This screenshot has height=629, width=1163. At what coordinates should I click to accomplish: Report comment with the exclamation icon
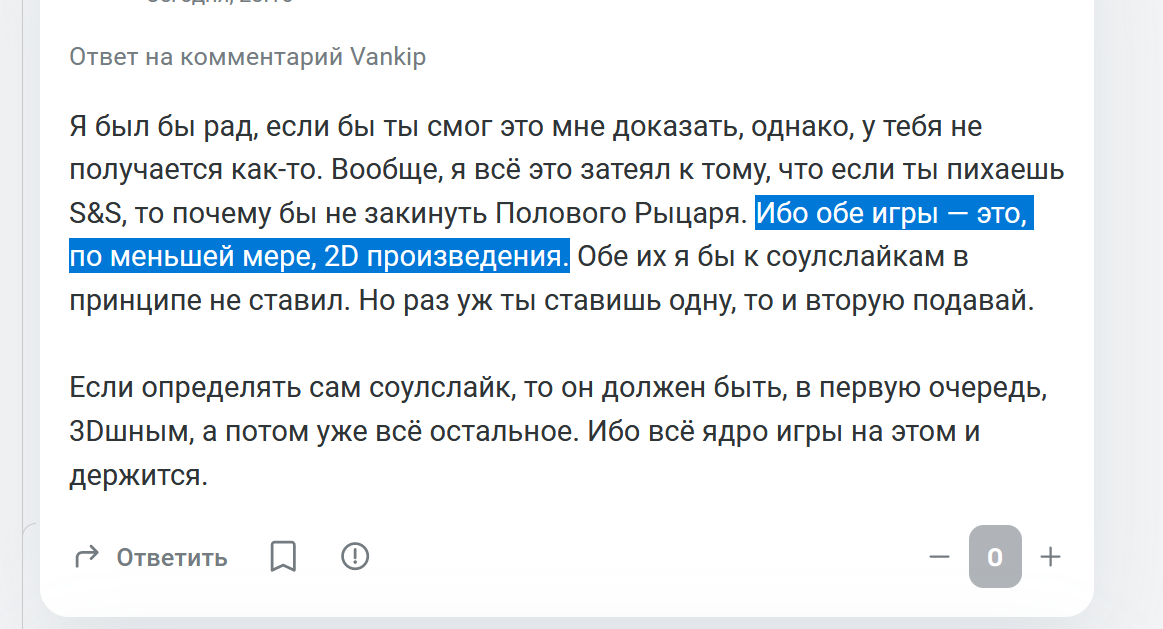[355, 556]
